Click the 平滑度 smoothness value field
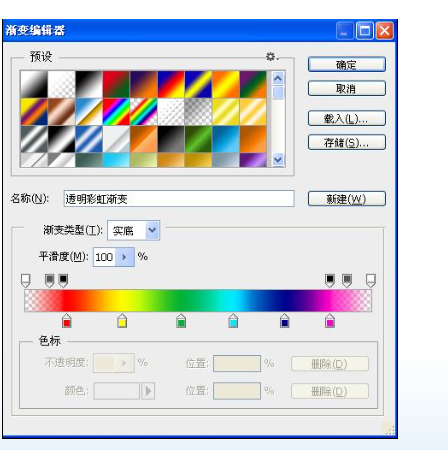 tap(104, 257)
